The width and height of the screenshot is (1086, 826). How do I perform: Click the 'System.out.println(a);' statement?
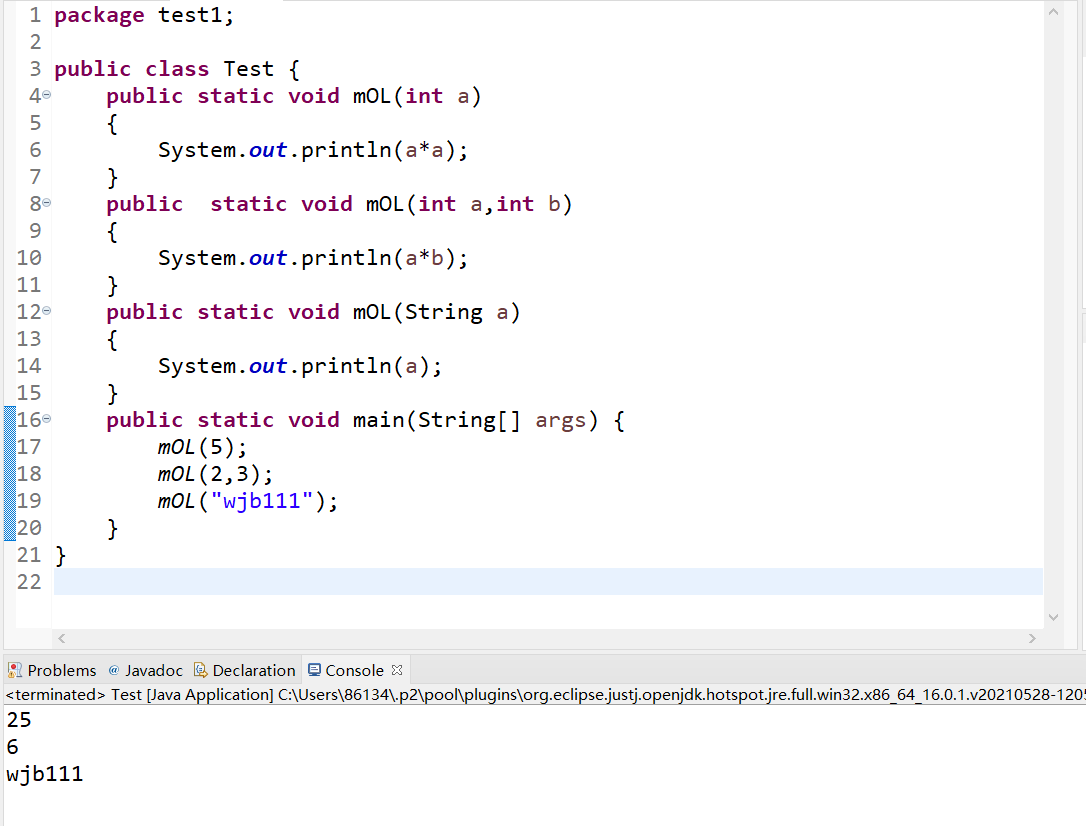click(300, 366)
